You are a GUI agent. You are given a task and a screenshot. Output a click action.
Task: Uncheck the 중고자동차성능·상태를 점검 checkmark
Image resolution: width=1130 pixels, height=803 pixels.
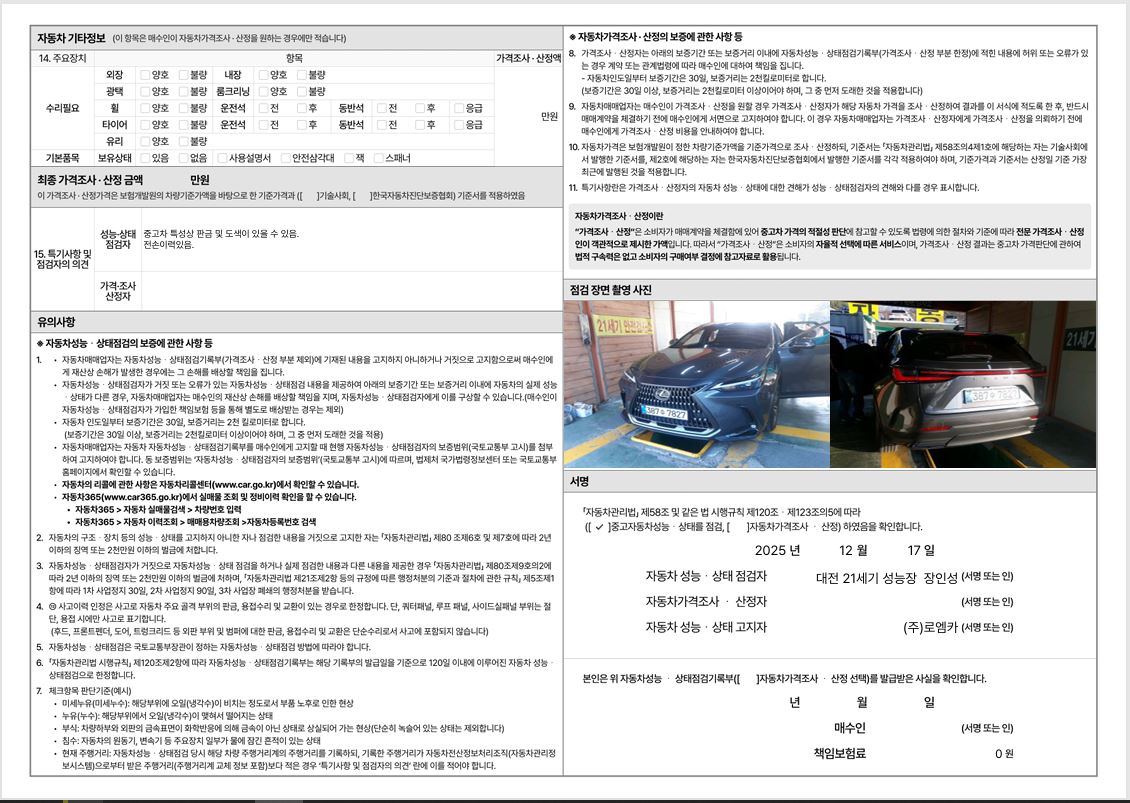coord(598,527)
